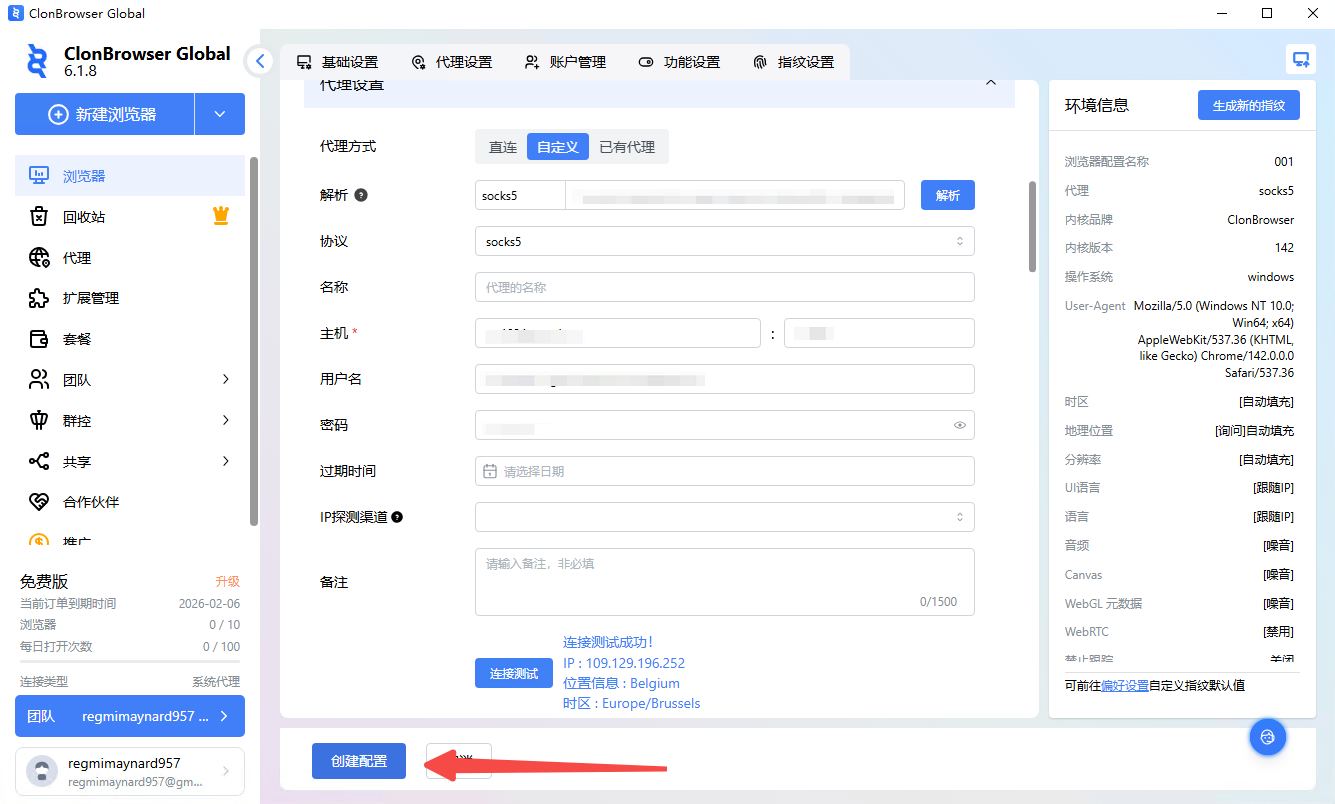Click the Plans wallet icon in sidebar

click(39, 339)
